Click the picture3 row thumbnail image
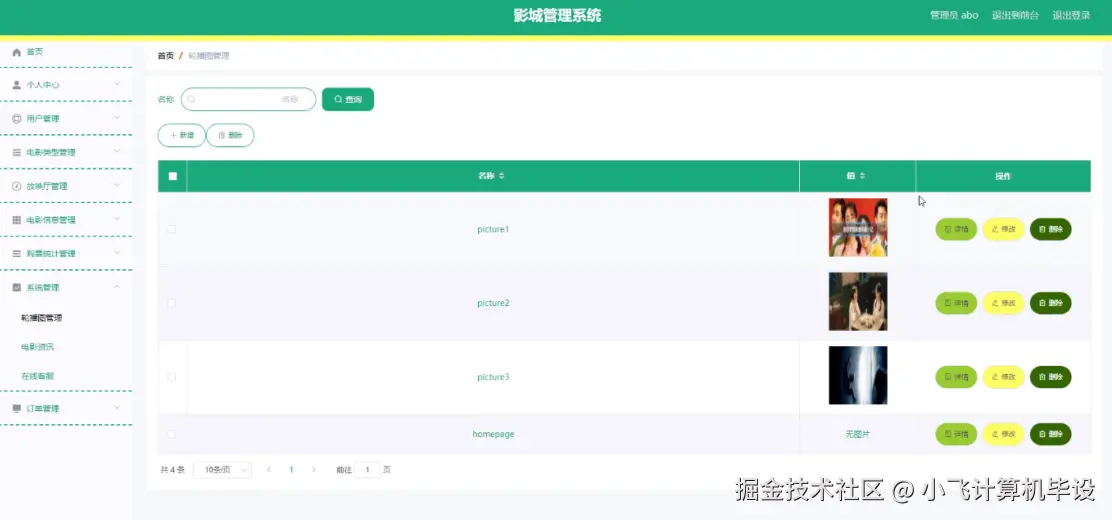 point(857,375)
